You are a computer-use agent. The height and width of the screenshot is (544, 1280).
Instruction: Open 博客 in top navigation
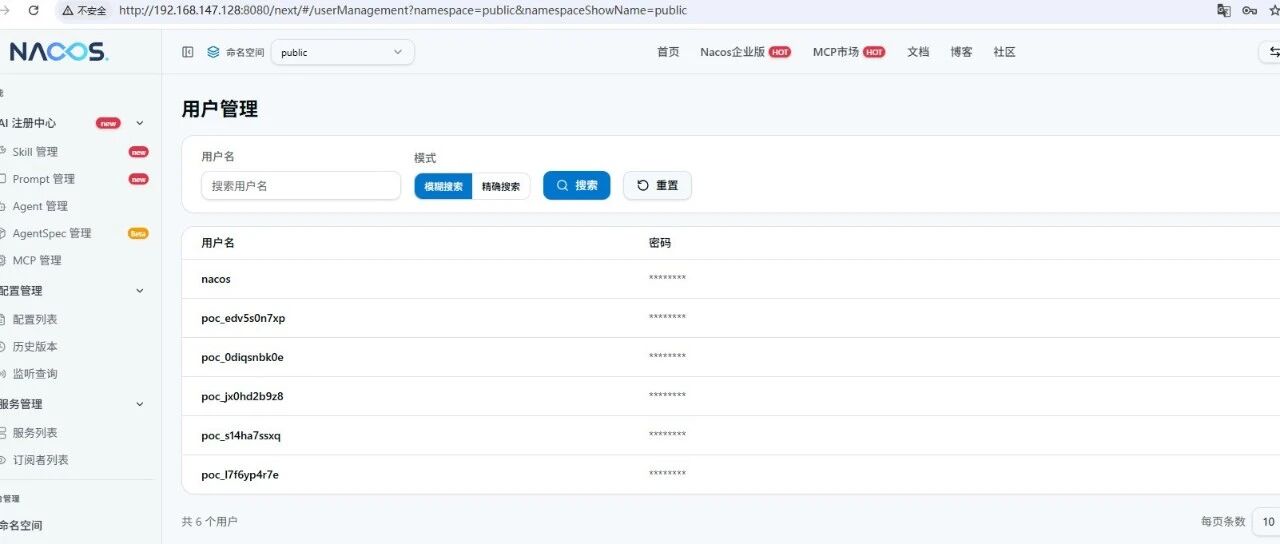pos(961,52)
